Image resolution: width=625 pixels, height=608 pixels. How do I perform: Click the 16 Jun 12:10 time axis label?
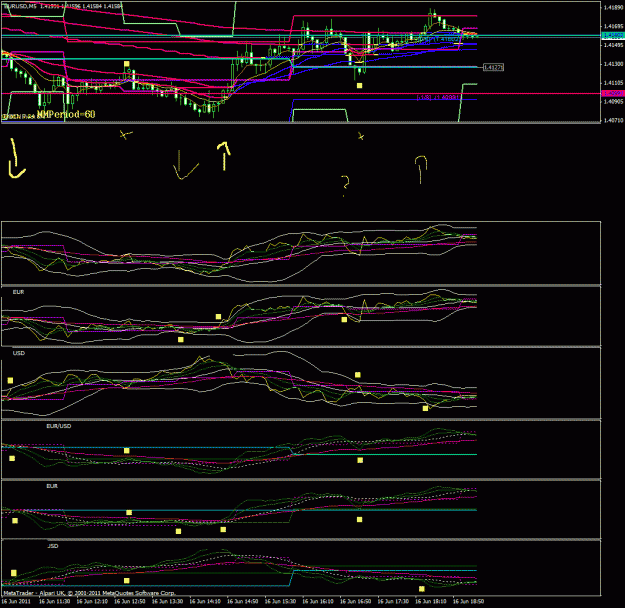(92, 601)
